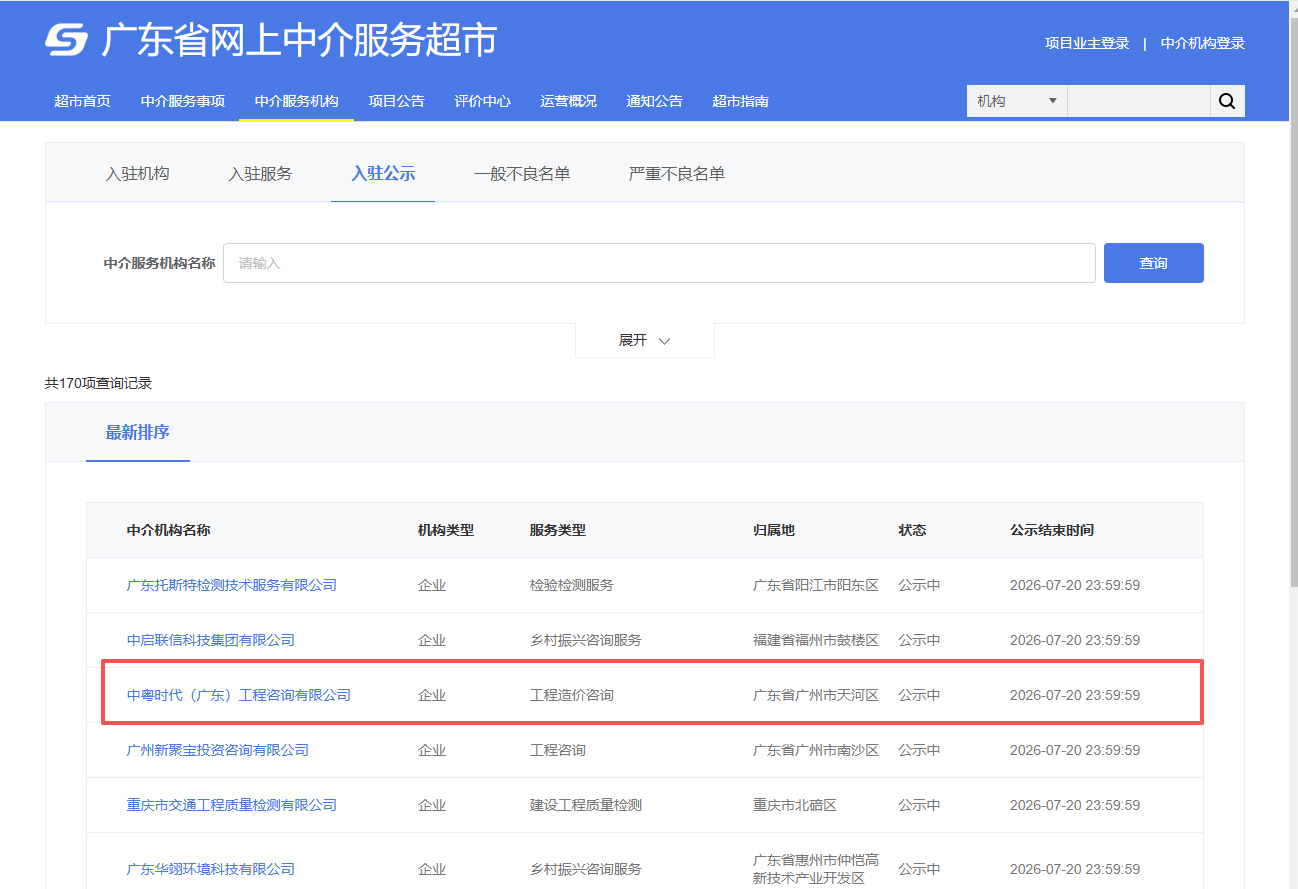This screenshot has width=1298, height=889.
Task: Expand filters with the 展开 toggle
Action: point(644,340)
